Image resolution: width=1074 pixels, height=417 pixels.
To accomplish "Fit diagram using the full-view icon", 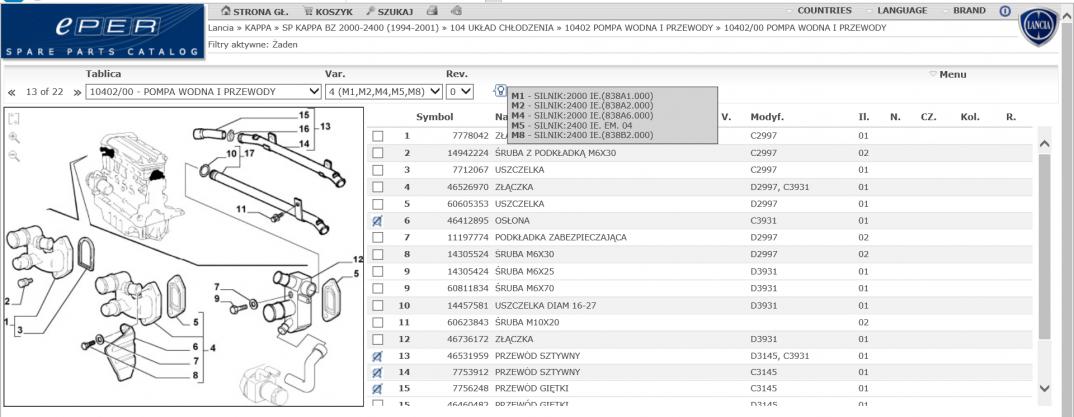I will 14,119.
